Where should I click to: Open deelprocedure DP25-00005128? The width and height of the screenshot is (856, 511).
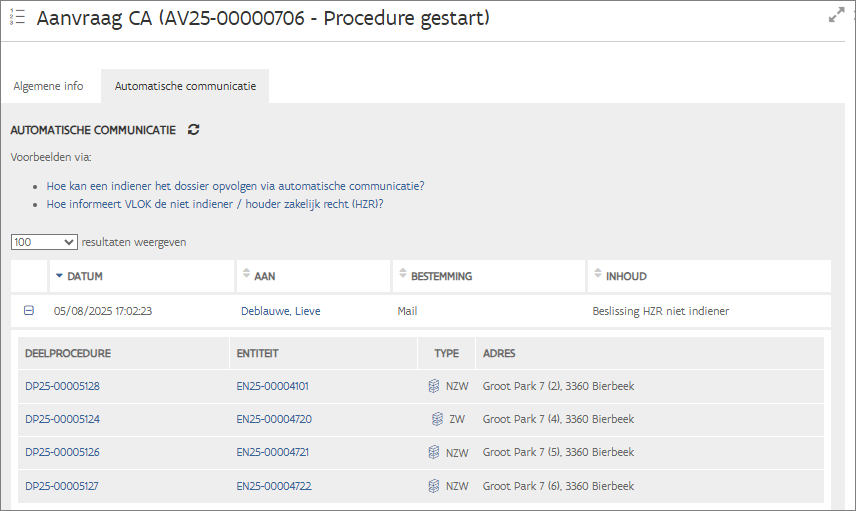pyautogui.click(x=62, y=386)
